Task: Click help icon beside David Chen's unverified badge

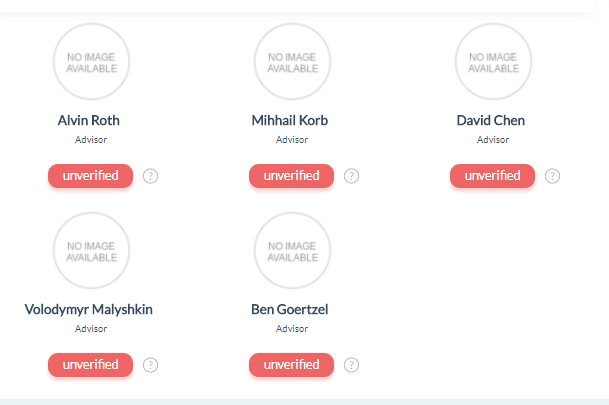Action: pyautogui.click(x=552, y=176)
